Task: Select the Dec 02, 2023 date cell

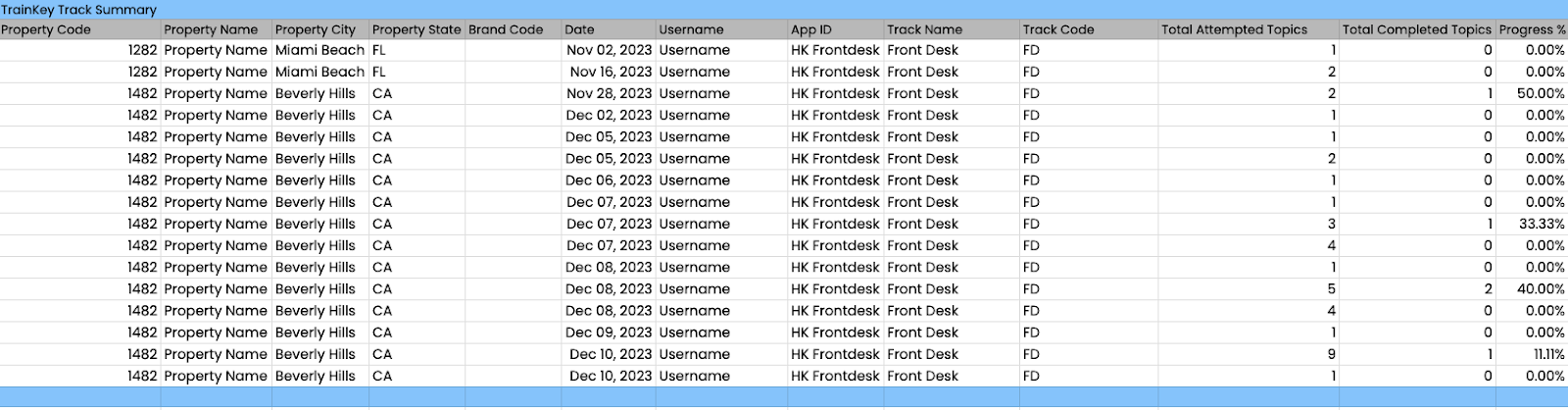Action: click(609, 115)
